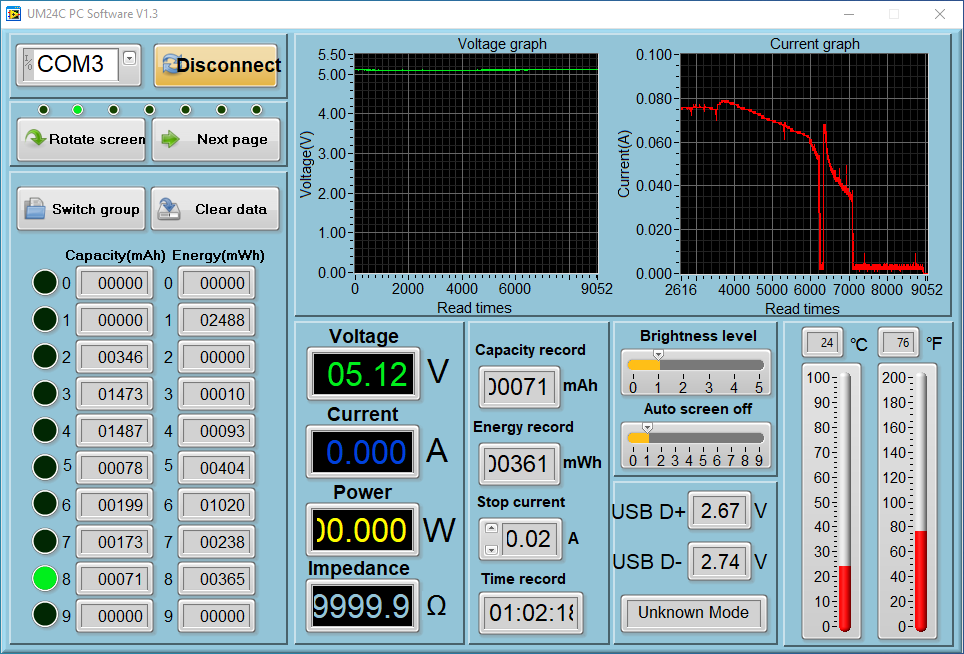Click group 5 energy value 00404
Screen dimensions: 964x654
pos(218,468)
